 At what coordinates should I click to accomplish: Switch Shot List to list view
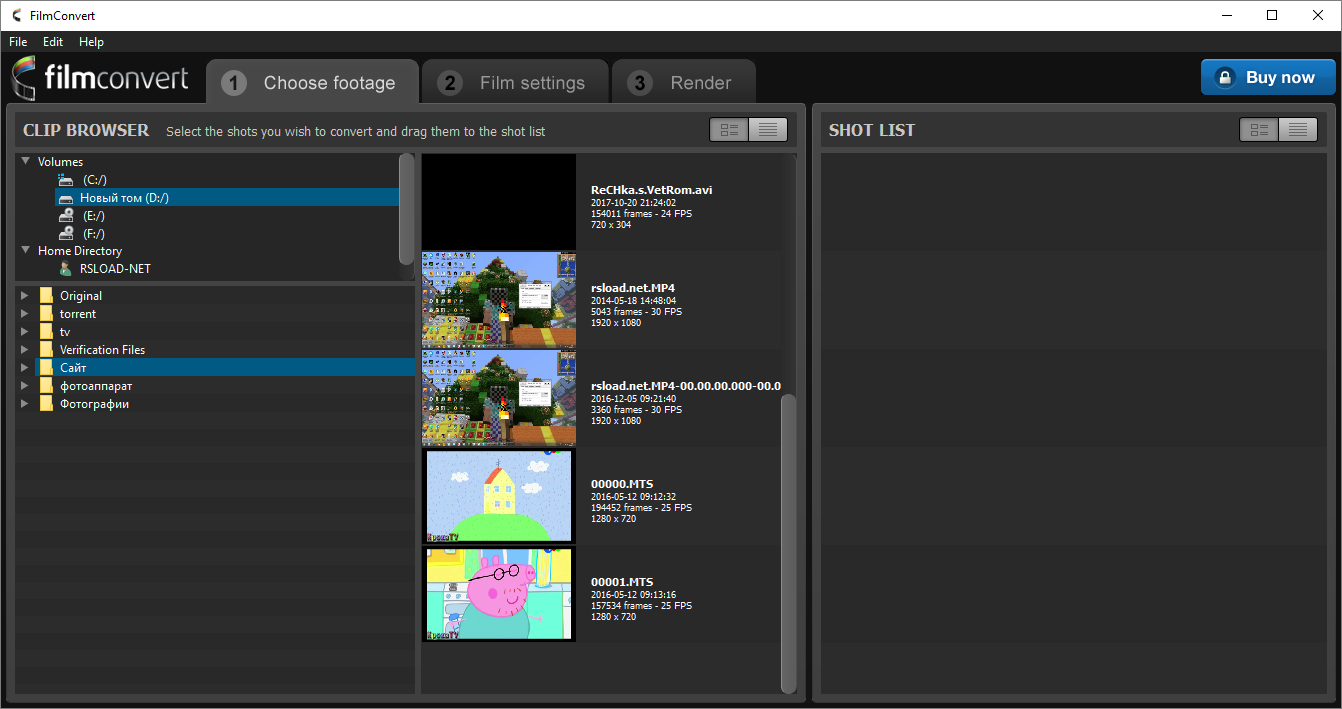click(x=1298, y=130)
